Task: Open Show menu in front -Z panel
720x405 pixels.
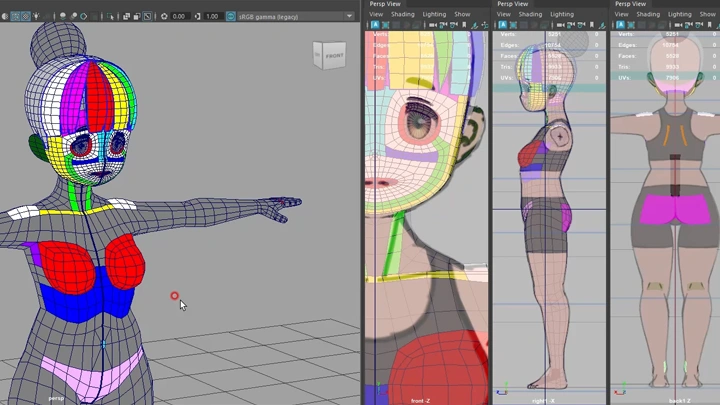Action: pos(462,14)
